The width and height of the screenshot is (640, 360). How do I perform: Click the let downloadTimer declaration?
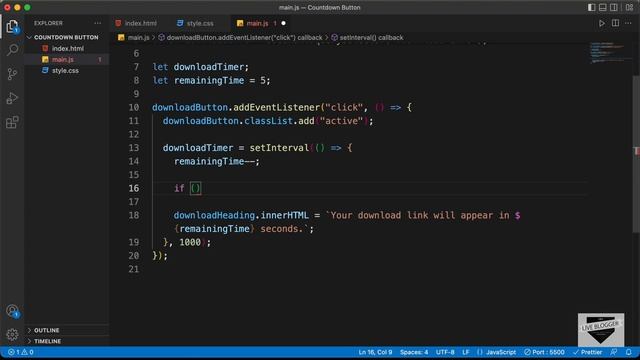click(x=200, y=67)
